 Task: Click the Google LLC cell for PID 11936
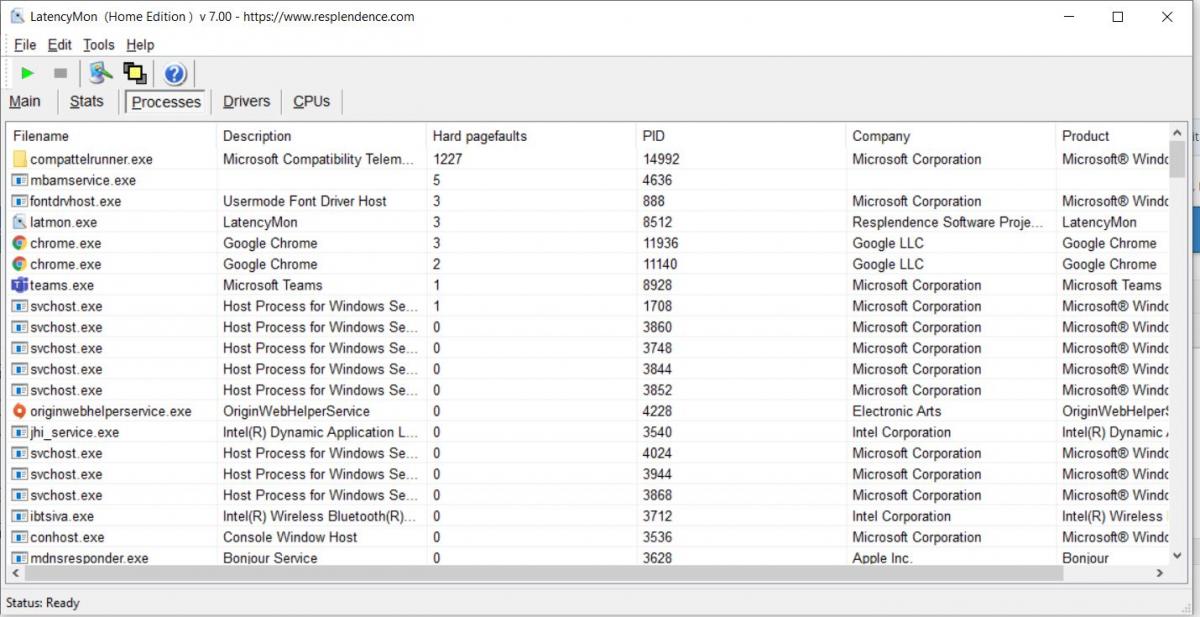tap(888, 243)
